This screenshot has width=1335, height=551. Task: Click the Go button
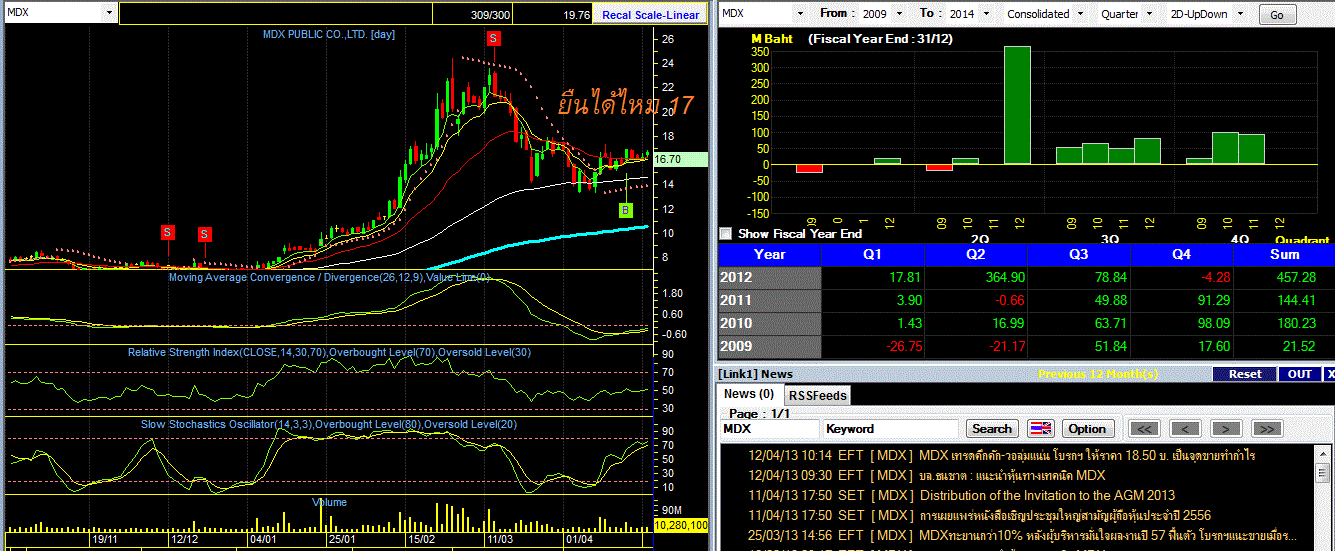point(1277,15)
